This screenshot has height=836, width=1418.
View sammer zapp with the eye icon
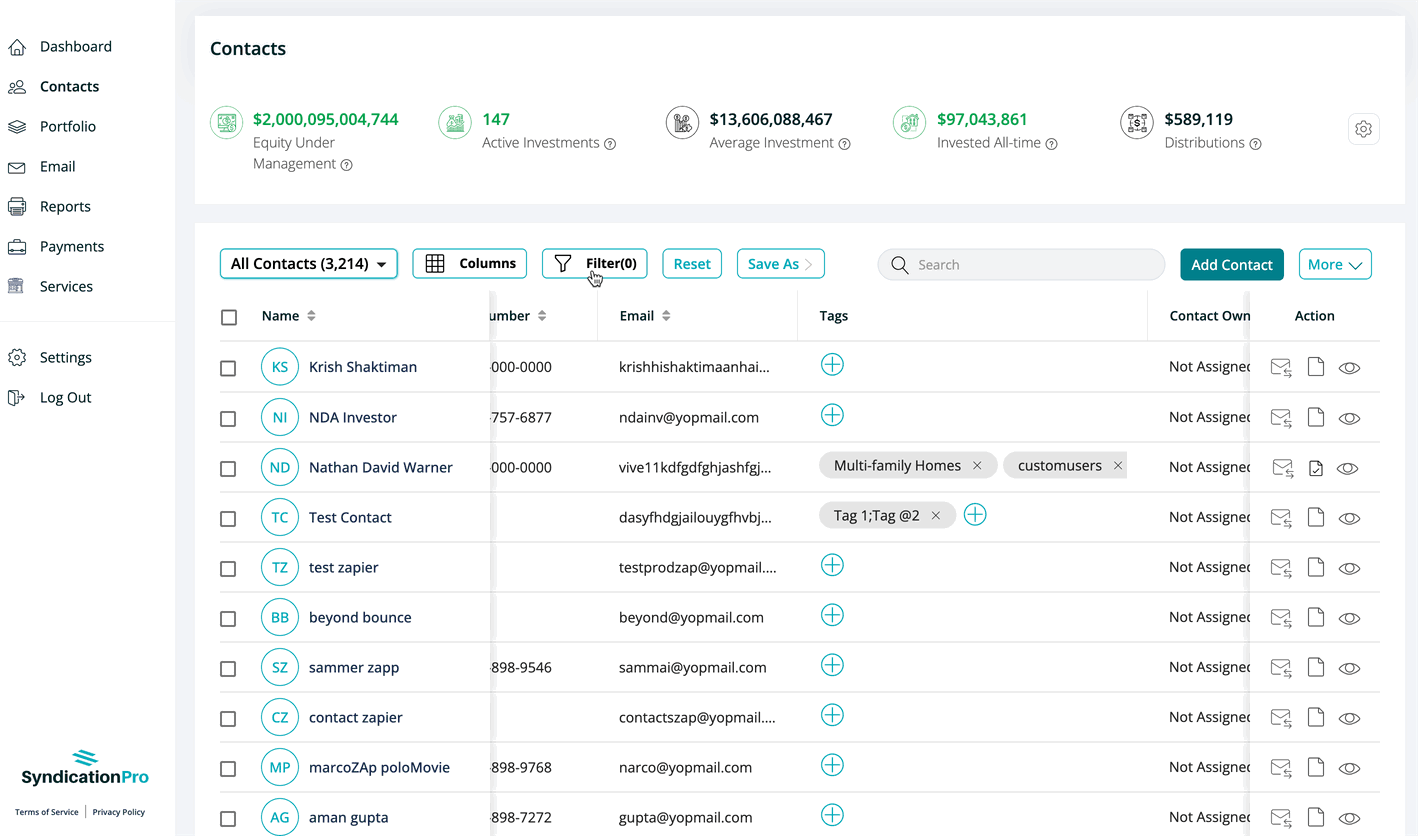1349,668
